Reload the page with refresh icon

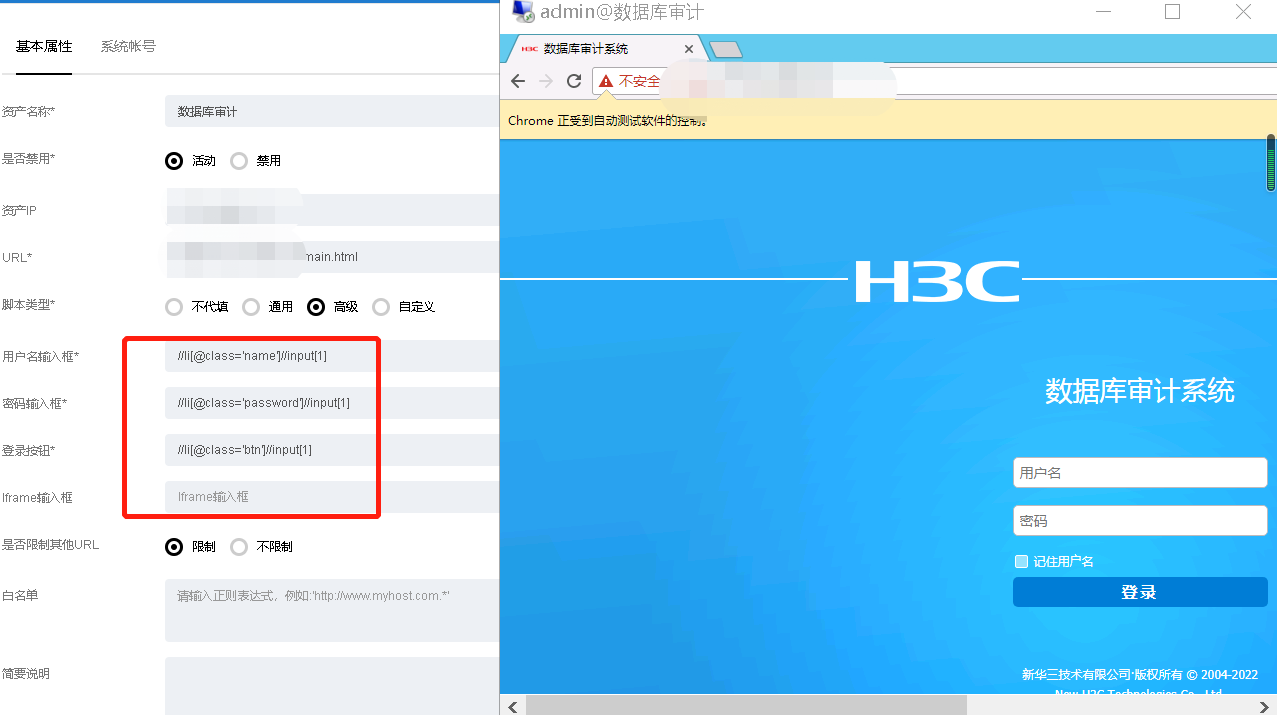coord(574,81)
